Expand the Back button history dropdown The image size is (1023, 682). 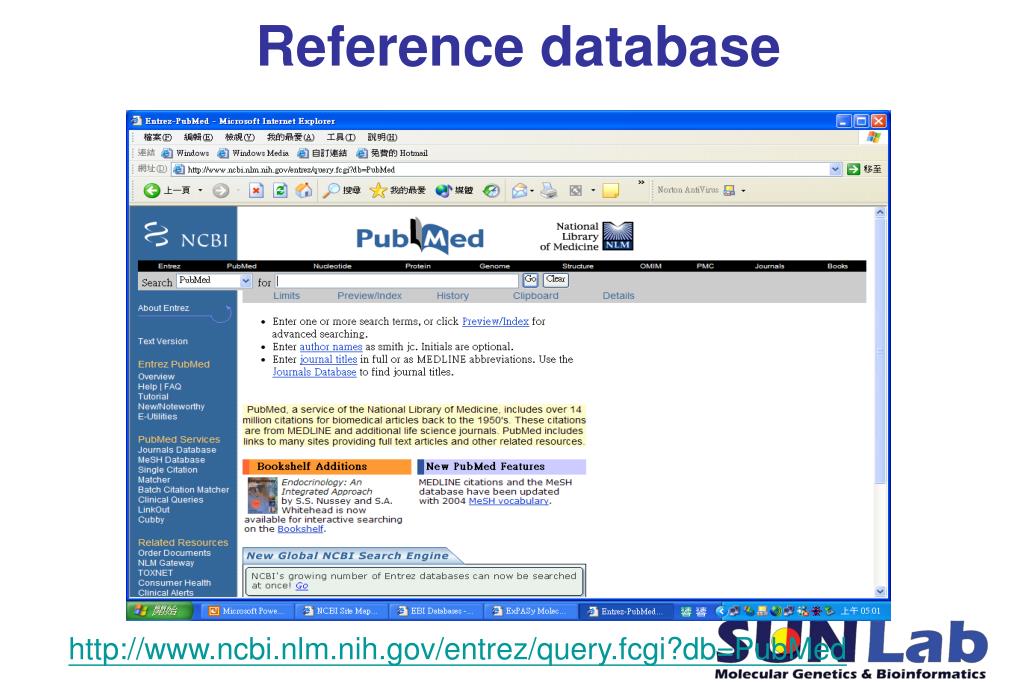tap(200, 190)
